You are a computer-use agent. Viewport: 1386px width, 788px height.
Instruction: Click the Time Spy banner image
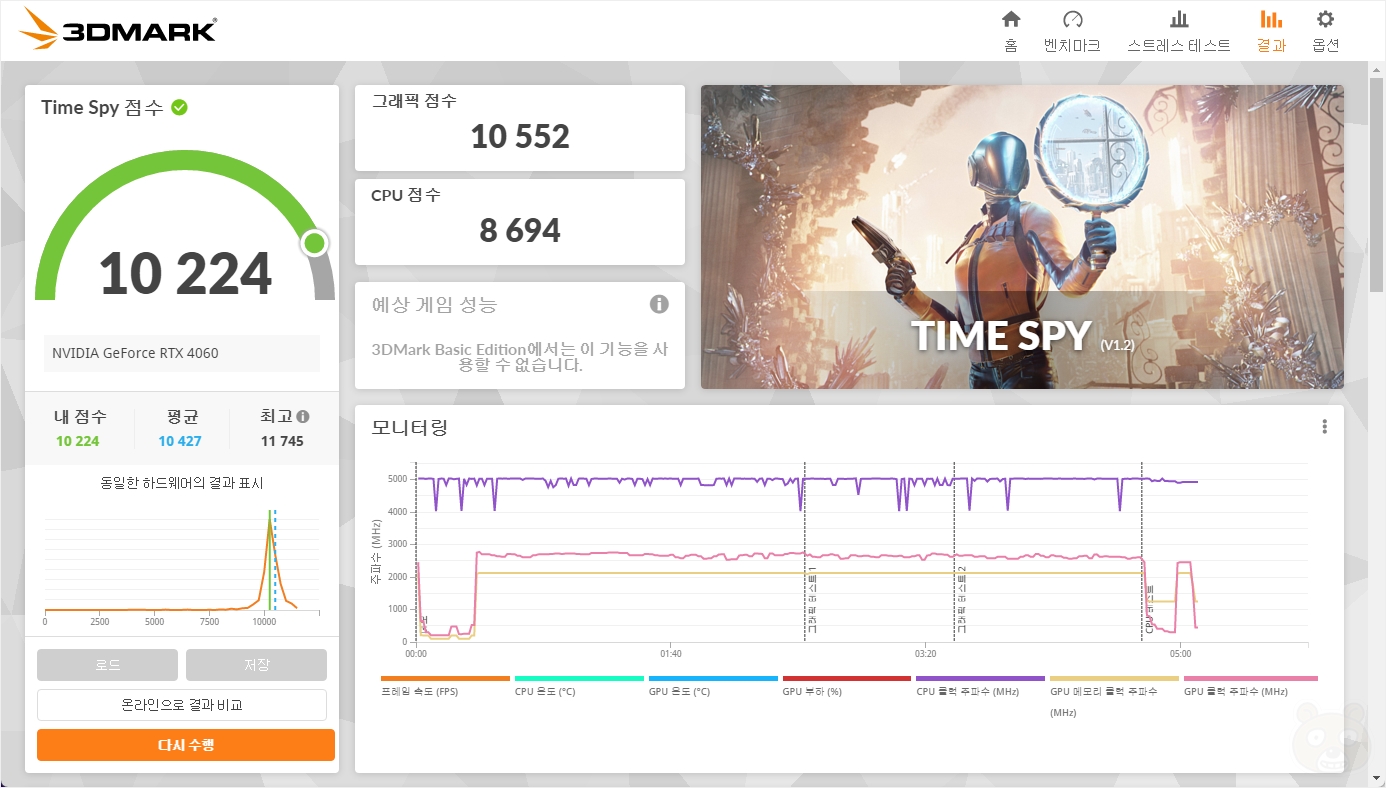pos(1022,237)
